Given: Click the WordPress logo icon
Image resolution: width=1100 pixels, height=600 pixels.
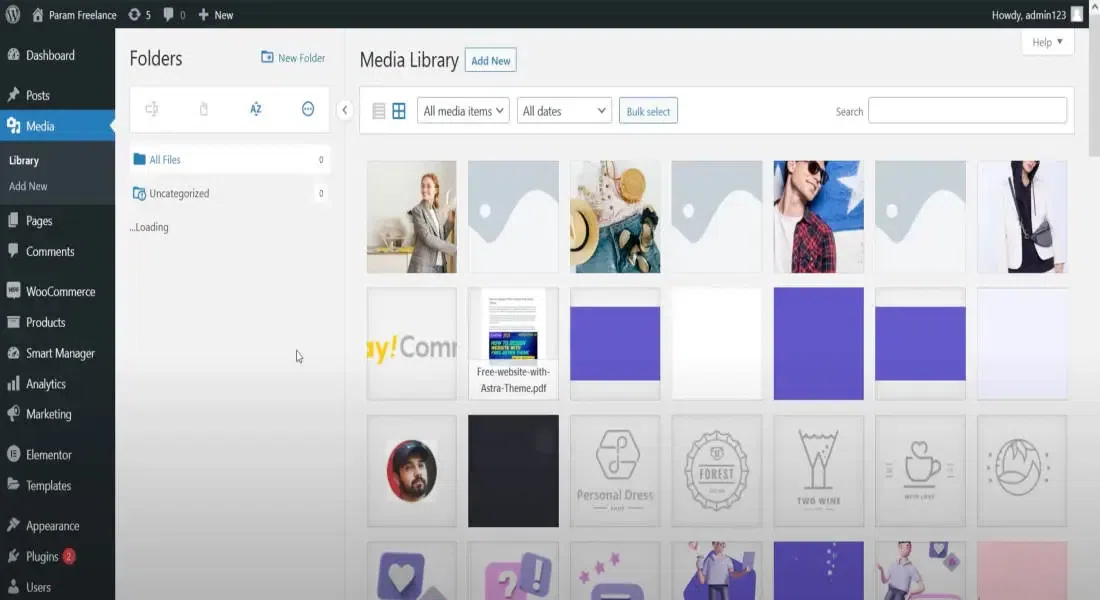Looking at the screenshot, I should pos(13,15).
